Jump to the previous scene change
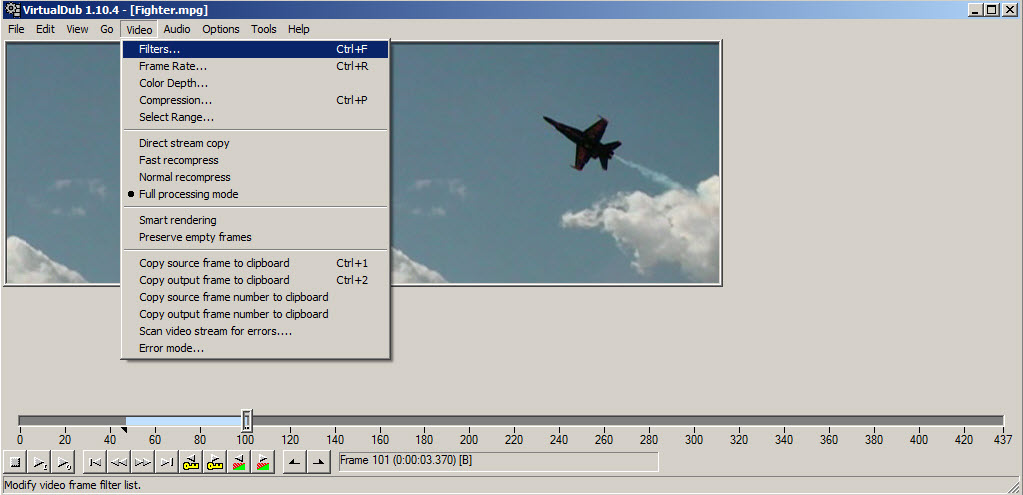The height and width of the screenshot is (495, 1023). click(239, 462)
